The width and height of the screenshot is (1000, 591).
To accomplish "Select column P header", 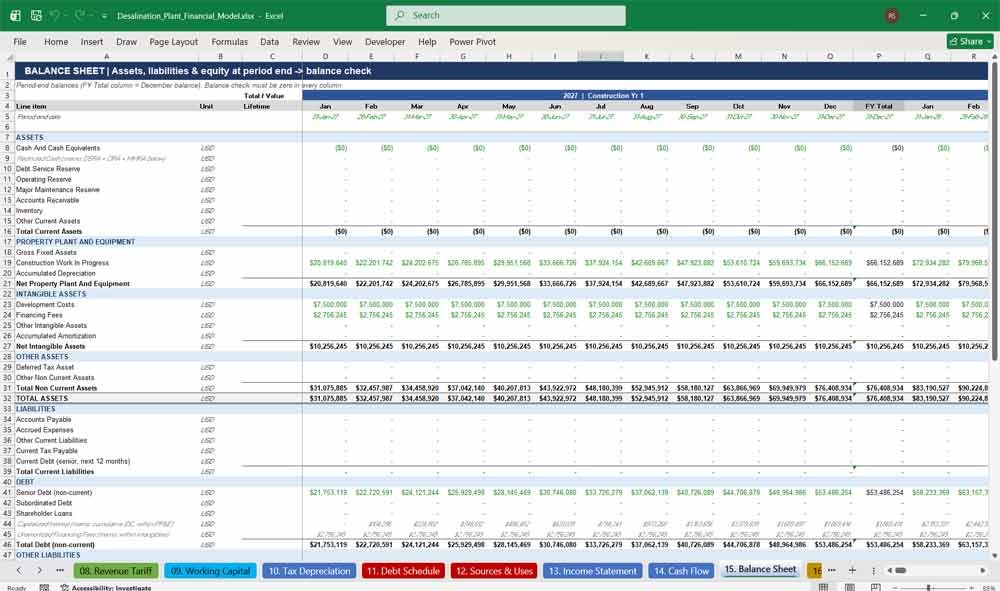I will 878,57.
